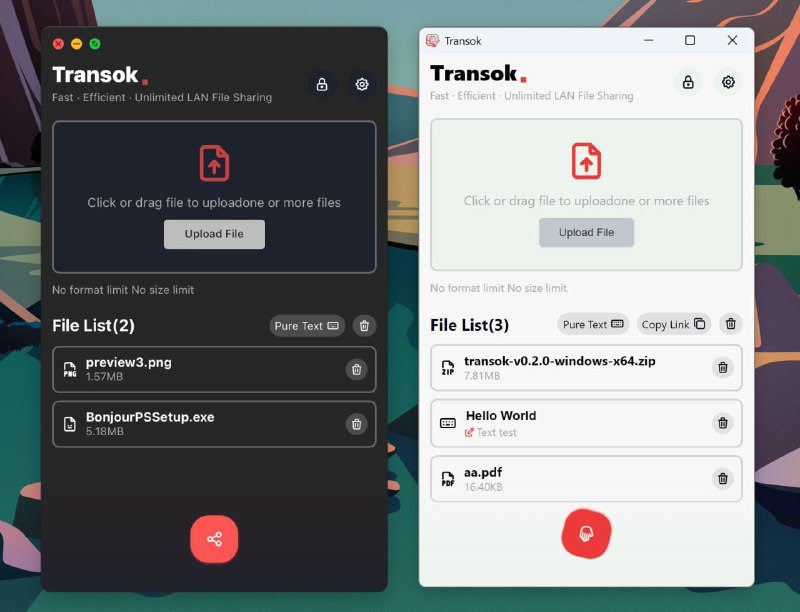Delete preview3.png from file list
The image size is (800, 612).
pyautogui.click(x=355, y=370)
